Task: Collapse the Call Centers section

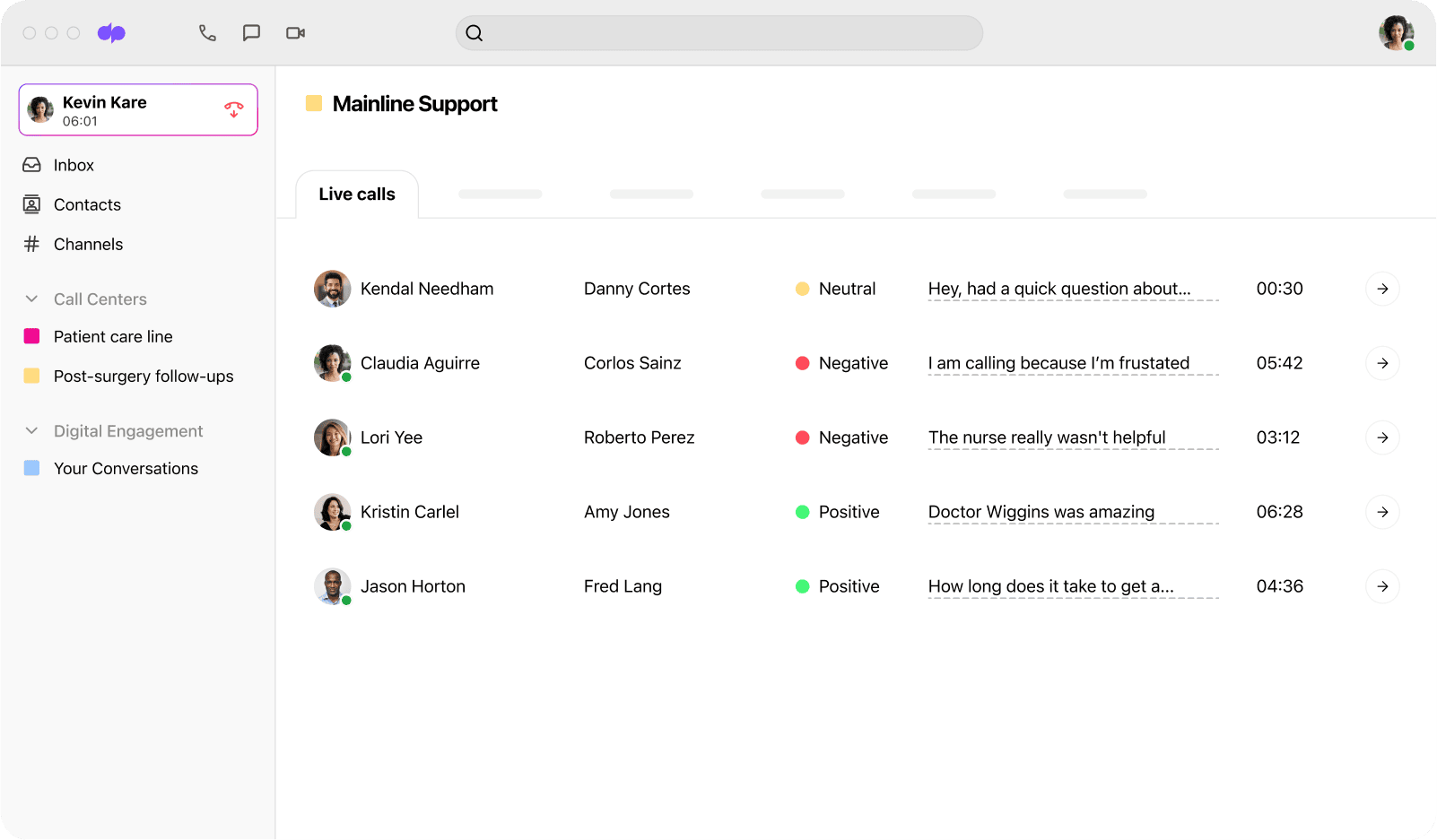Action: [x=32, y=299]
